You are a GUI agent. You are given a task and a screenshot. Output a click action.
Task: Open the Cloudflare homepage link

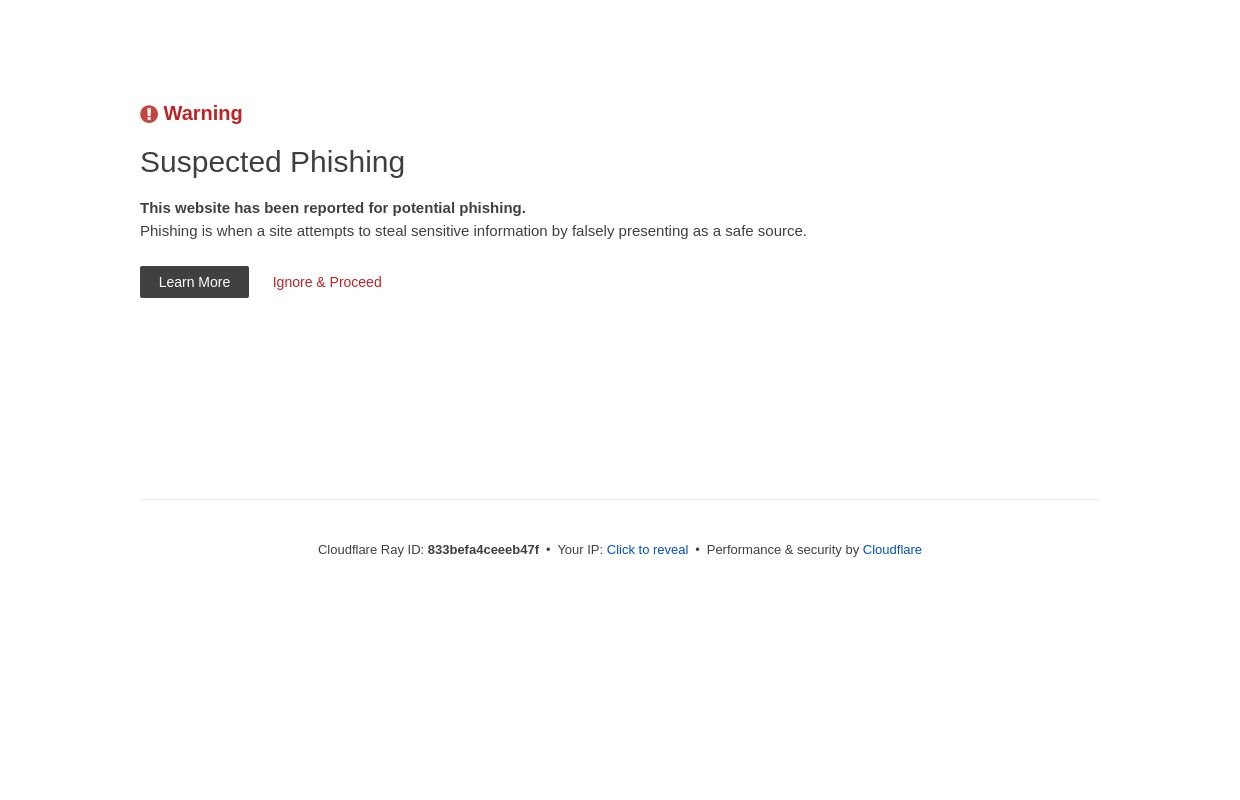[892, 549]
